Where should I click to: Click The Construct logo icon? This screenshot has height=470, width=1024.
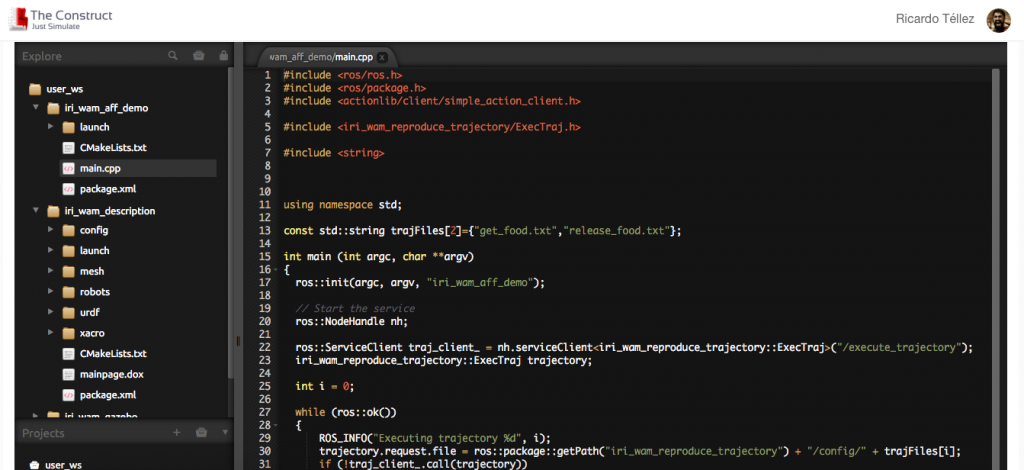click(x=16, y=20)
